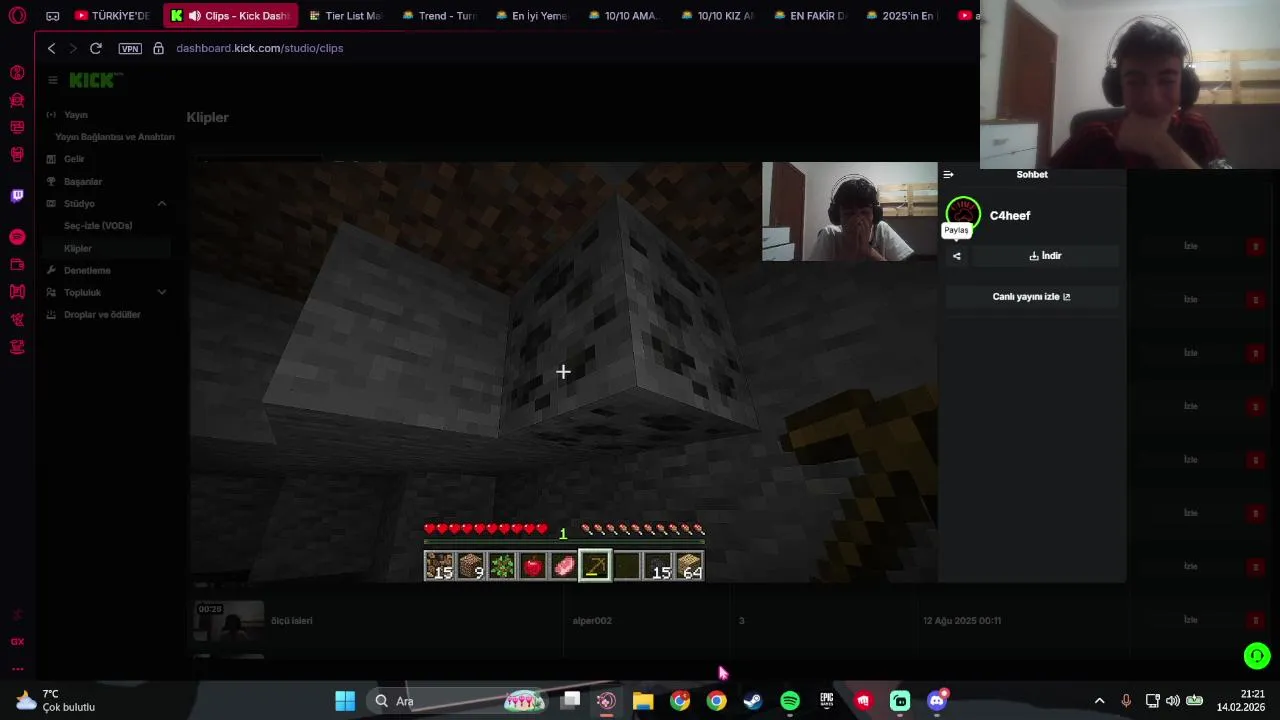Switch to the 10/10 AMA tab

[623, 16]
